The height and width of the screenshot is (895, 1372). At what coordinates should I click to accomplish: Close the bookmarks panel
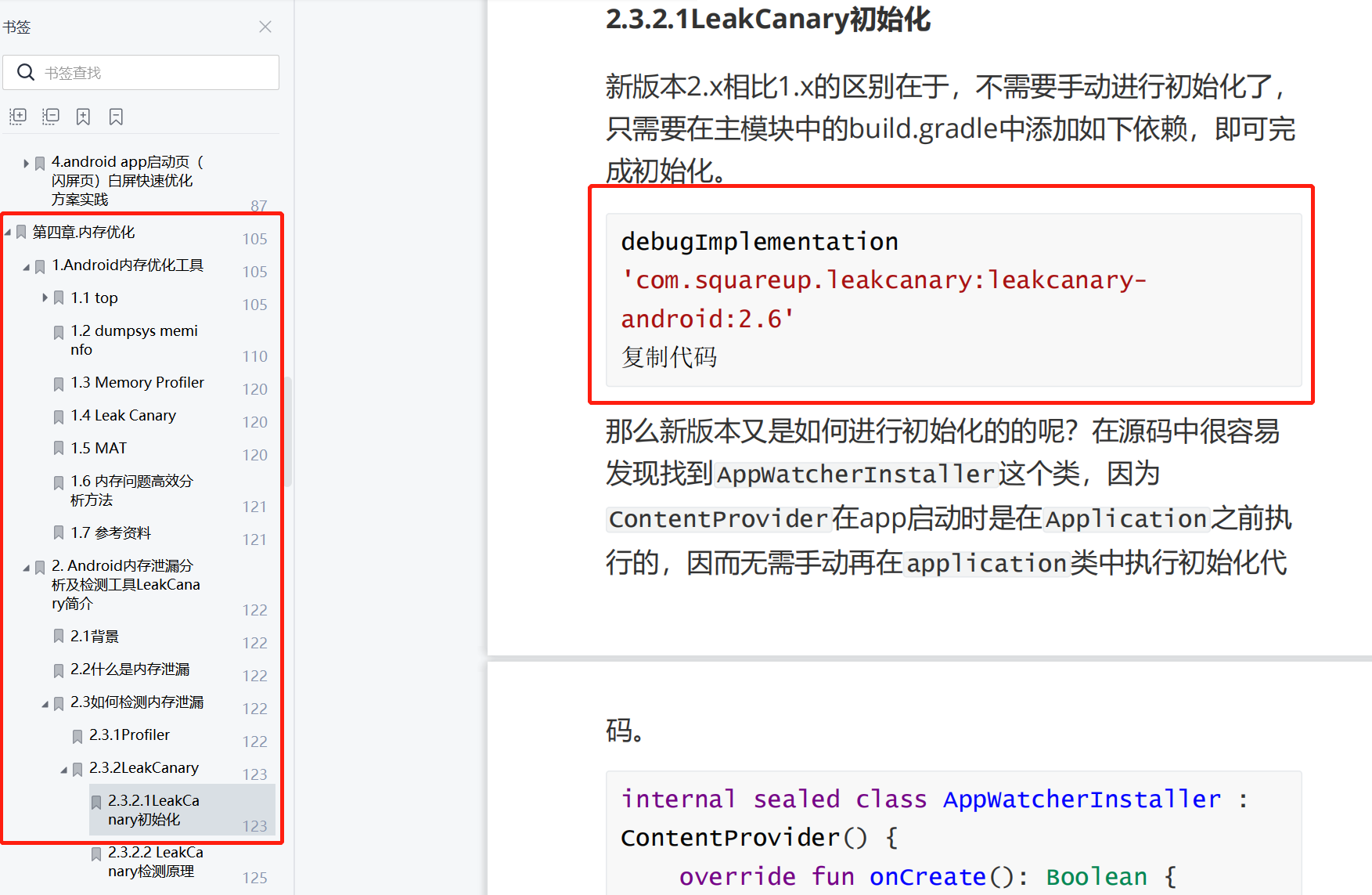point(265,27)
